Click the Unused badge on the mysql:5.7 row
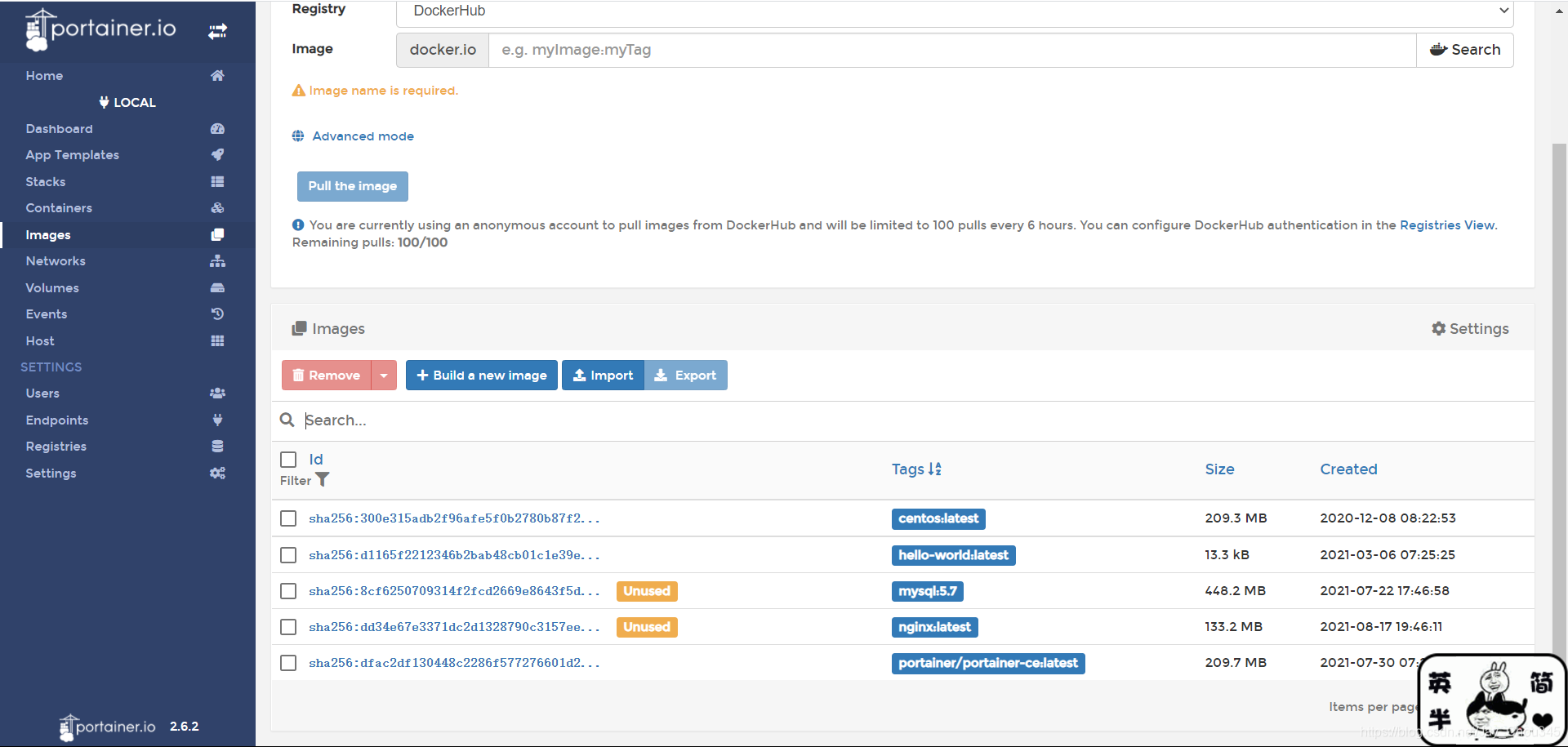Viewport: 1568px width, 747px height. pyautogui.click(x=647, y=591)
